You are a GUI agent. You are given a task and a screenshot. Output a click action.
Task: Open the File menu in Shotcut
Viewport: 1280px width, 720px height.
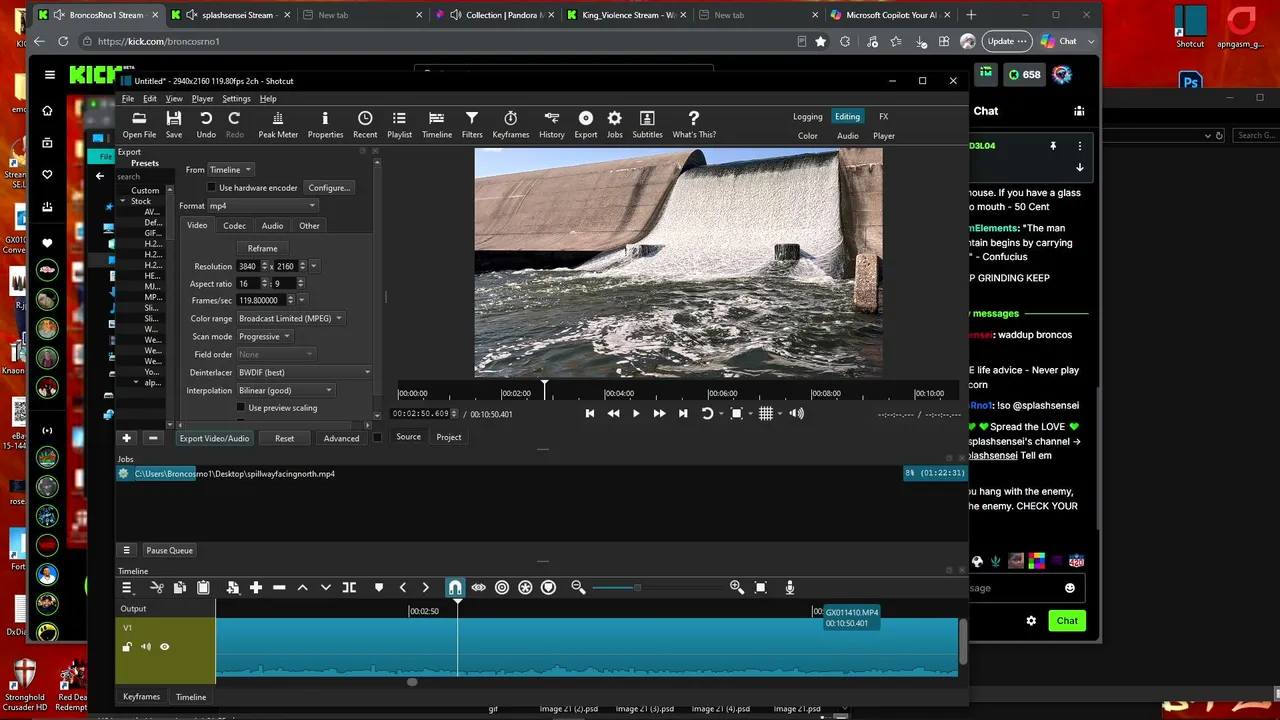click(128, 99)
